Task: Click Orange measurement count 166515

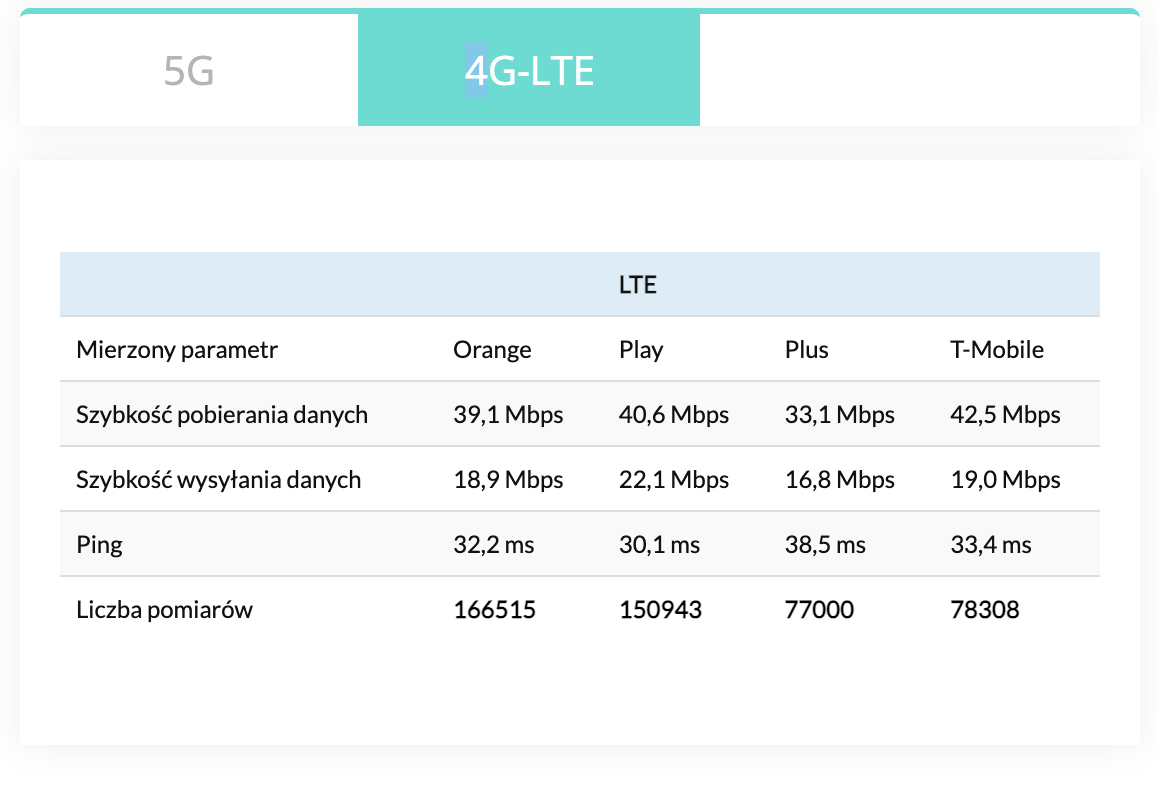Action: point(495,610)
